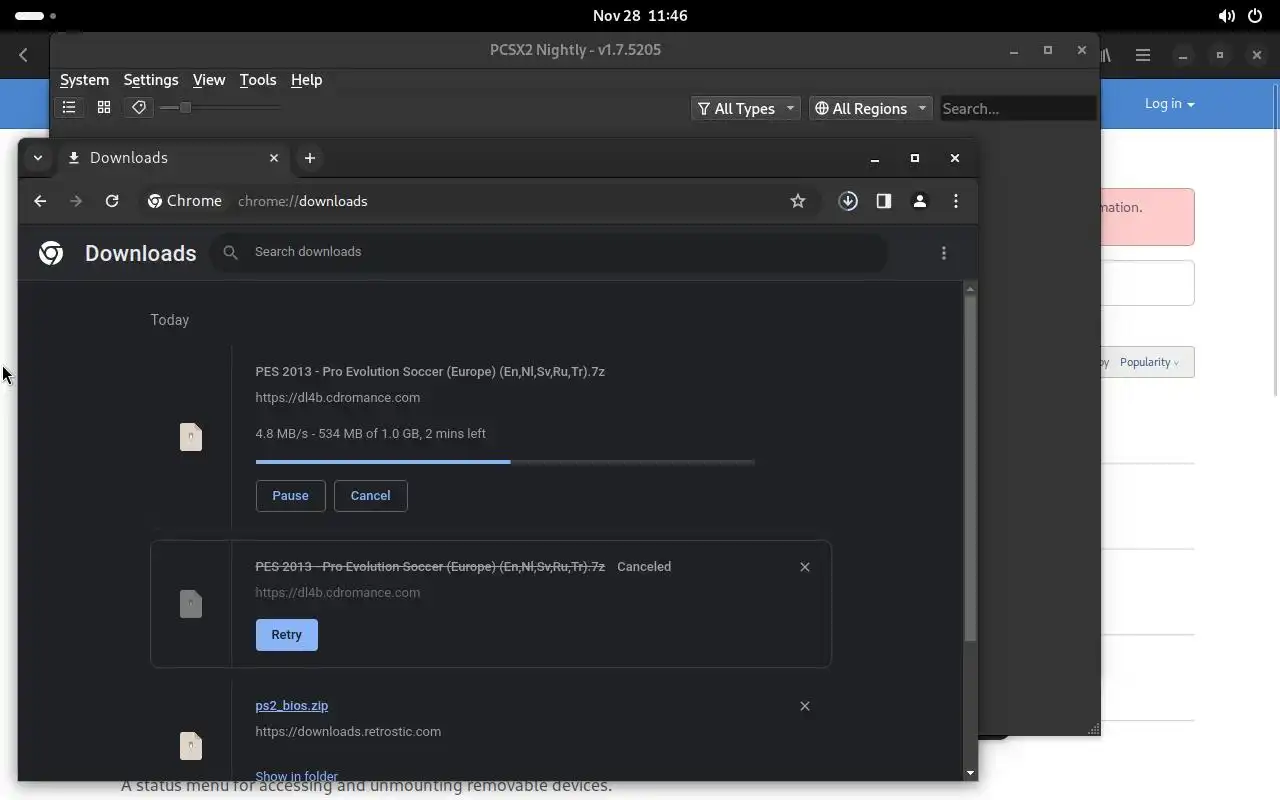Open power menu in system tray
This screenshot has width=1280, height=800.
[x=1256, y=16]
